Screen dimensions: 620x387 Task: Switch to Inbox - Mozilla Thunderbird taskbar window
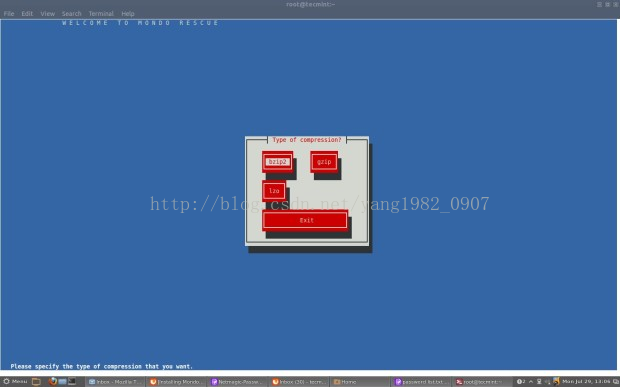[115, 381]
